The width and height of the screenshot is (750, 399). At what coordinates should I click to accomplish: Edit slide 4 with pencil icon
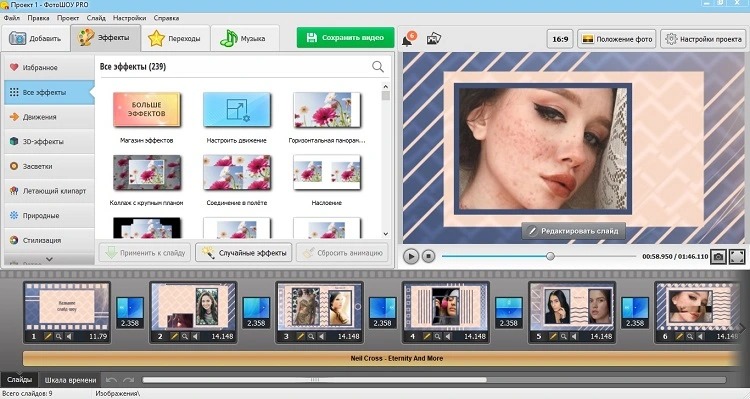tap(427, 336)
